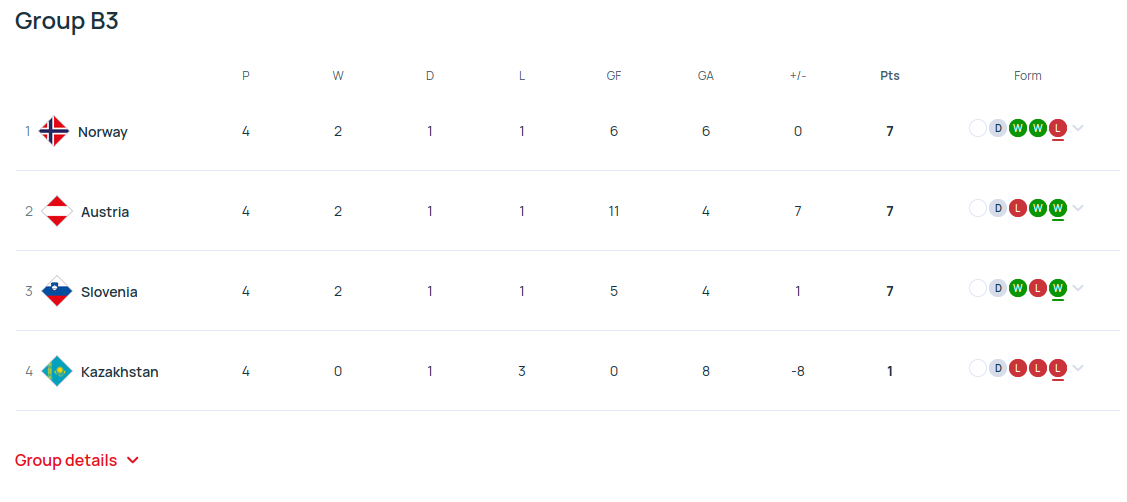This screenshot has width=1127, height=502.
Task: Click the Norway flag icon
Action: pyautogui.click(x=54, y=132)
